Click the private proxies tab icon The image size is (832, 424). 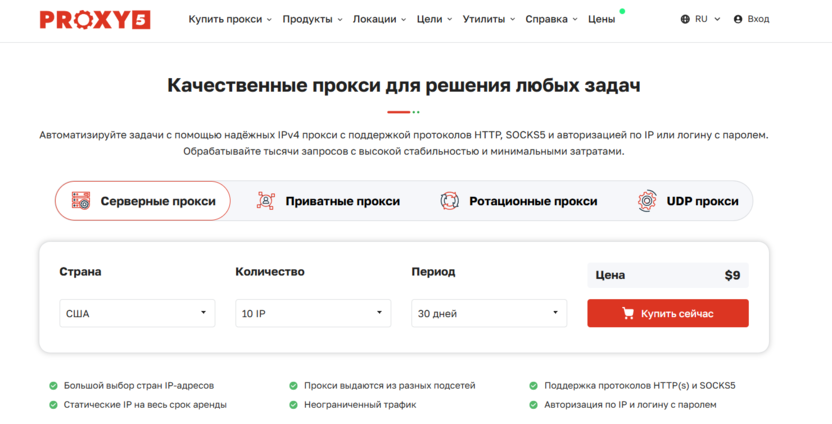(x=265, y=201)
